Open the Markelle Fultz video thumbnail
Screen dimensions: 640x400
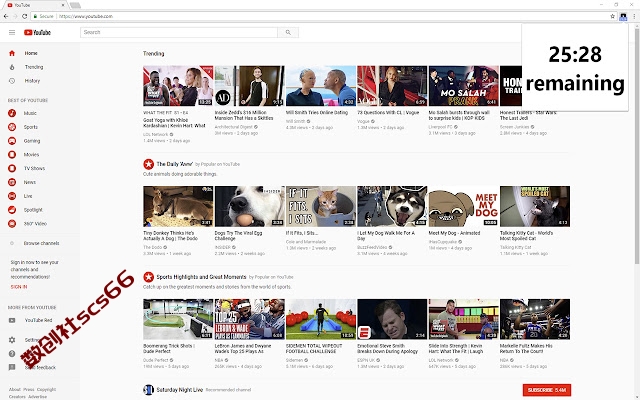coord(535,319)
